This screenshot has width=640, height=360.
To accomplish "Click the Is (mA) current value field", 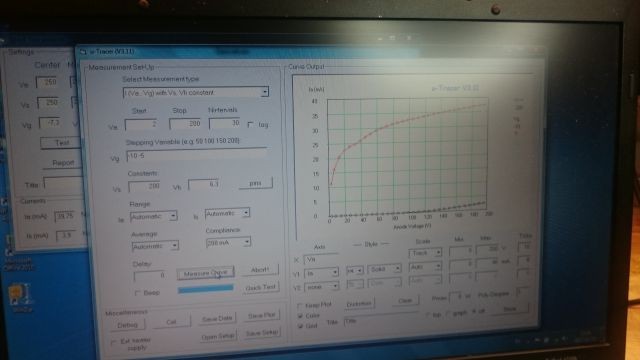I will [x=66, y=235].
